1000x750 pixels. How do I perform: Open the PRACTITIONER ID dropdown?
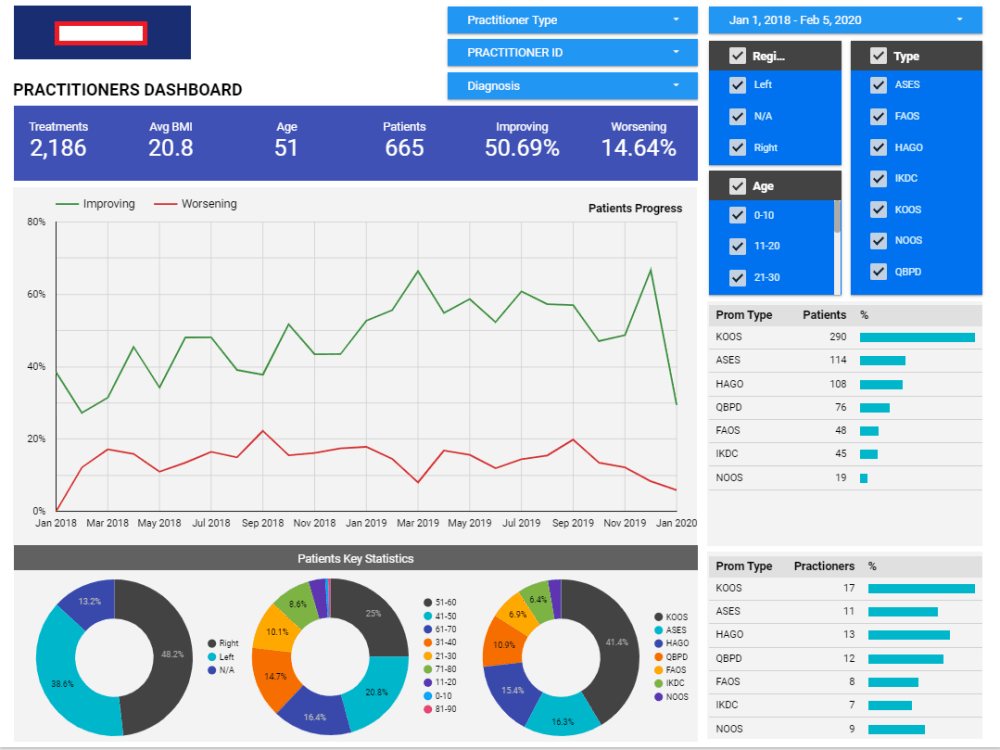click(572, 53)
